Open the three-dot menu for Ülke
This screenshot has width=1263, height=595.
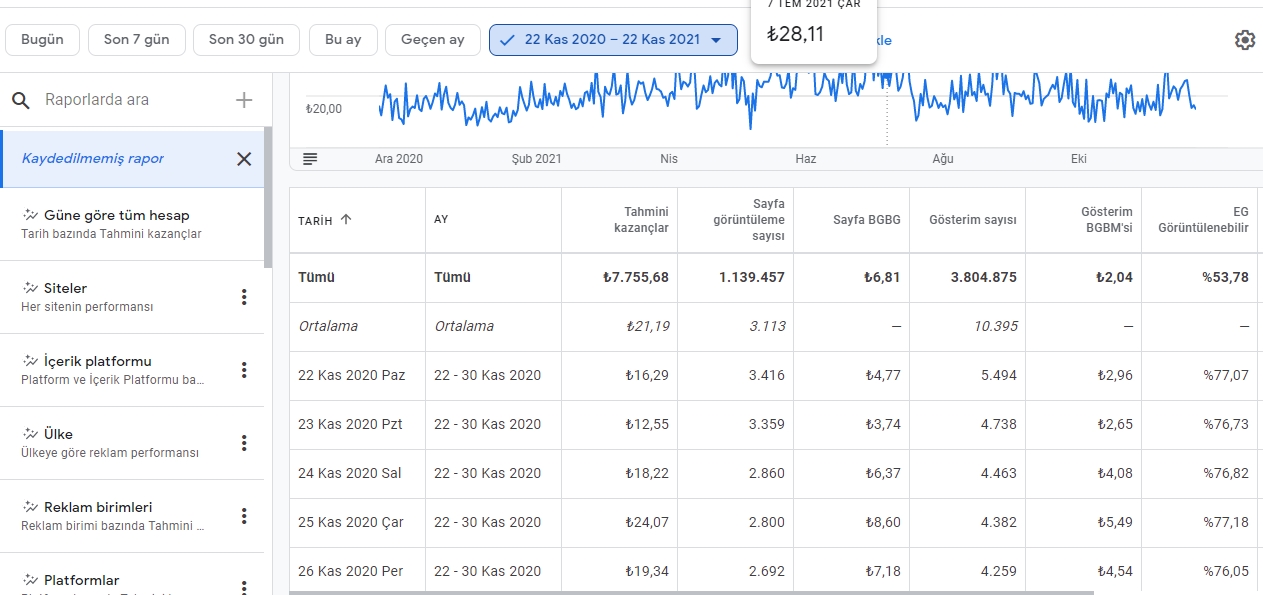click(x=244, y=443)
